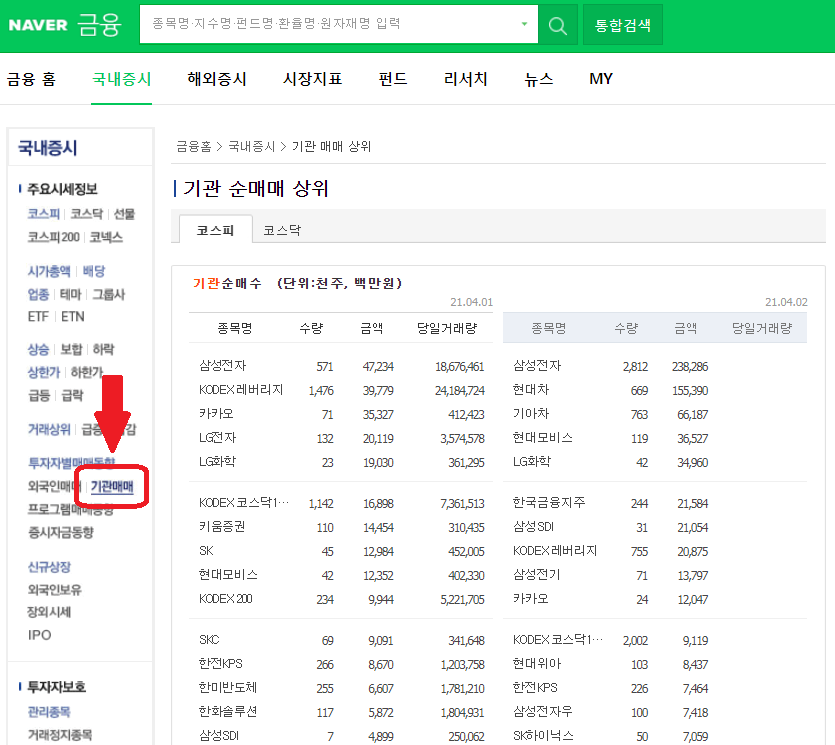Open the 관리종목 sidebar link

[x=48, y=713]
